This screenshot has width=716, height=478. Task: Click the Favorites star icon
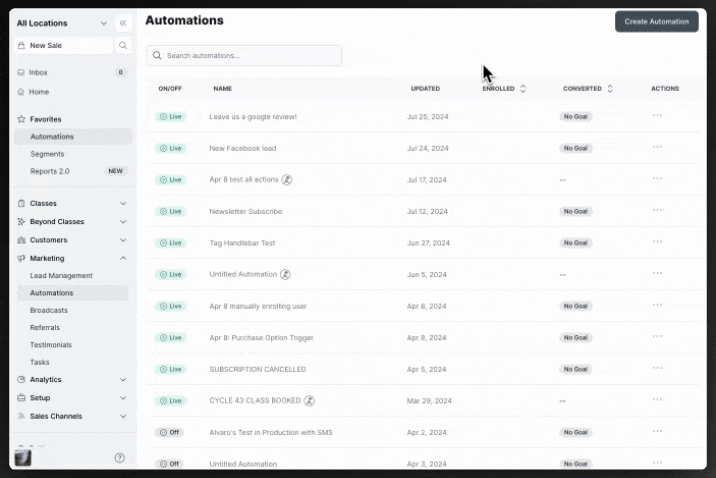point(21,119)
